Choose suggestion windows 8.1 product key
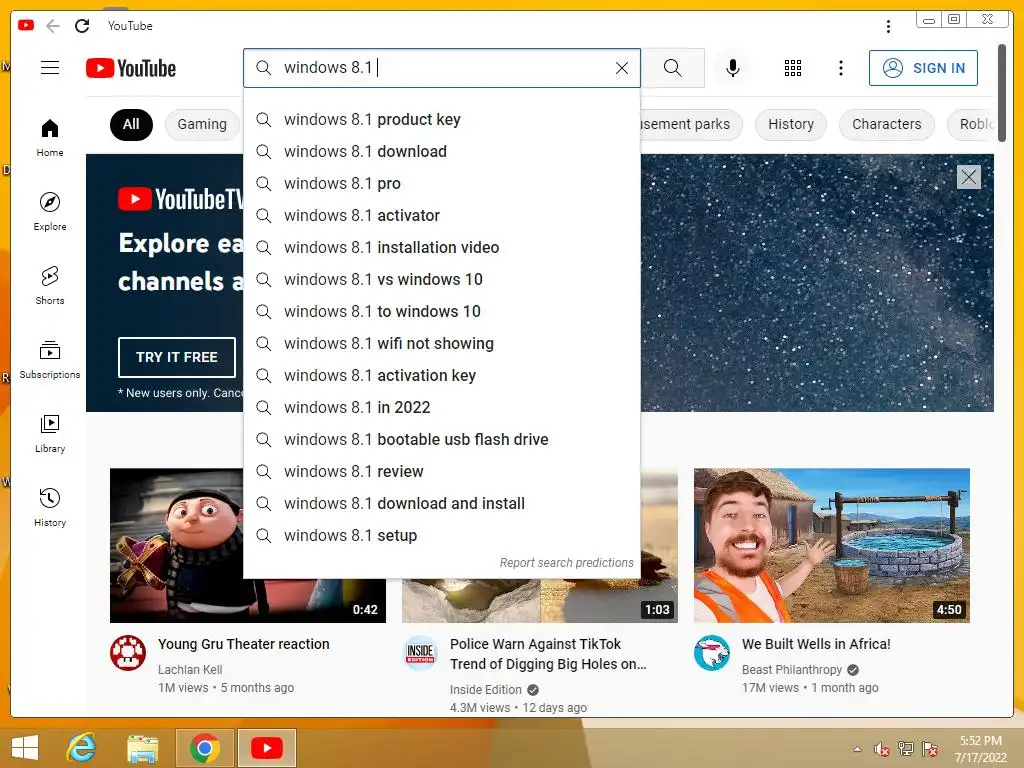The width and height of the screenshot is (1024, 768). pyautogui.click(x=441, y=120)
